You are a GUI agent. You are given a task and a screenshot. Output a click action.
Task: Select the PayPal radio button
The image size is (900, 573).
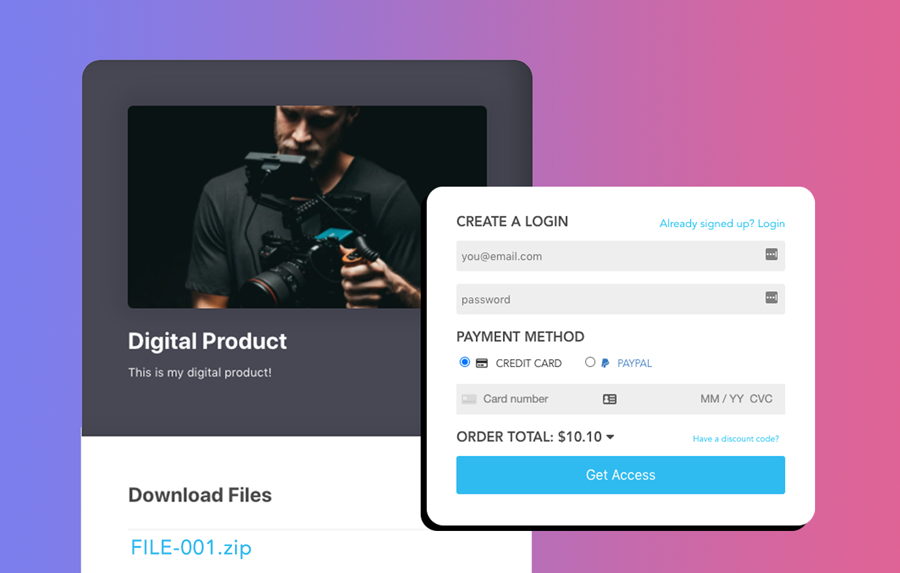[x=589, y=362]
